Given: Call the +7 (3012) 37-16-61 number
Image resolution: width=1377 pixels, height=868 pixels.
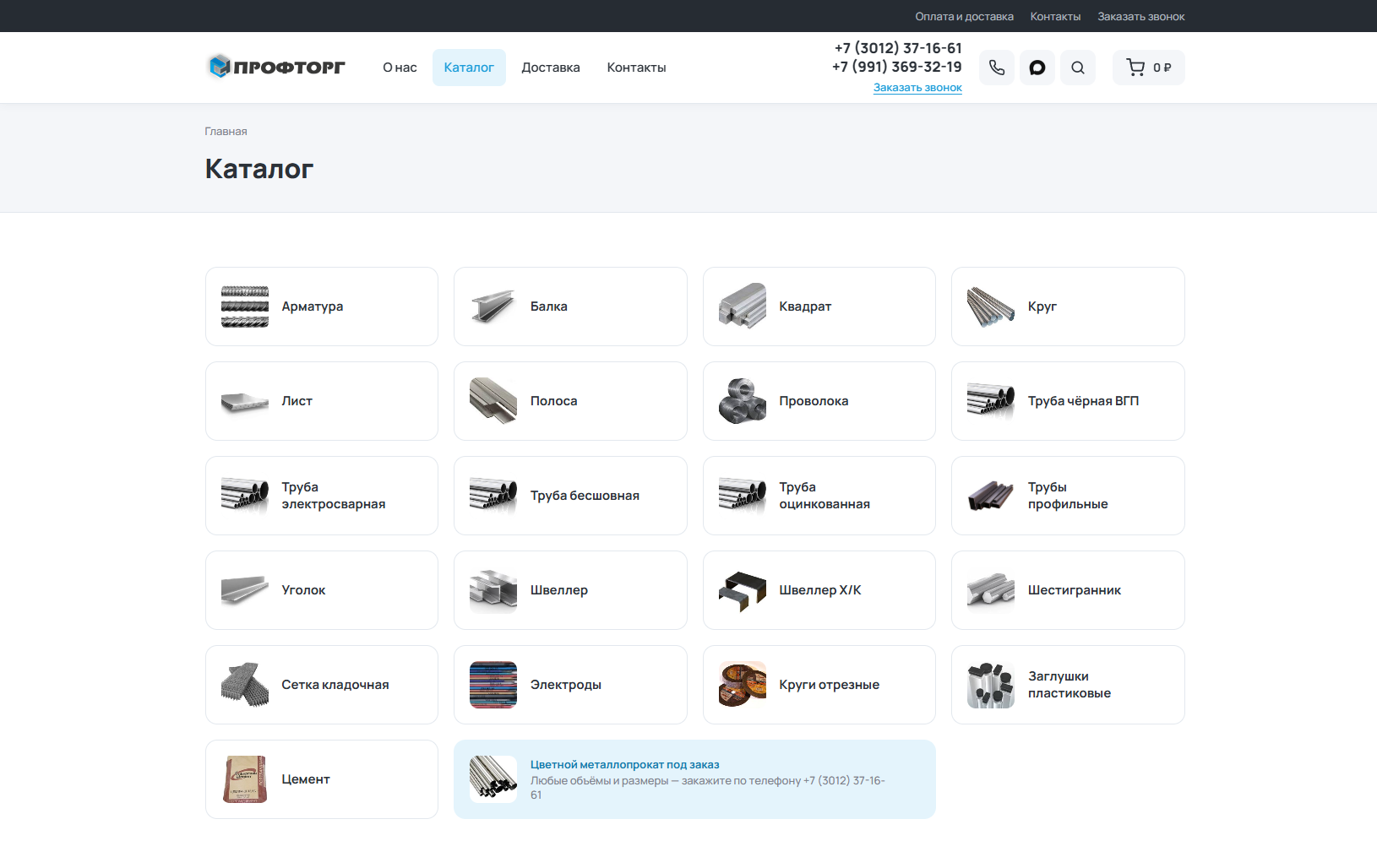Looking at the screenshot, I should [x=898, y=48].
